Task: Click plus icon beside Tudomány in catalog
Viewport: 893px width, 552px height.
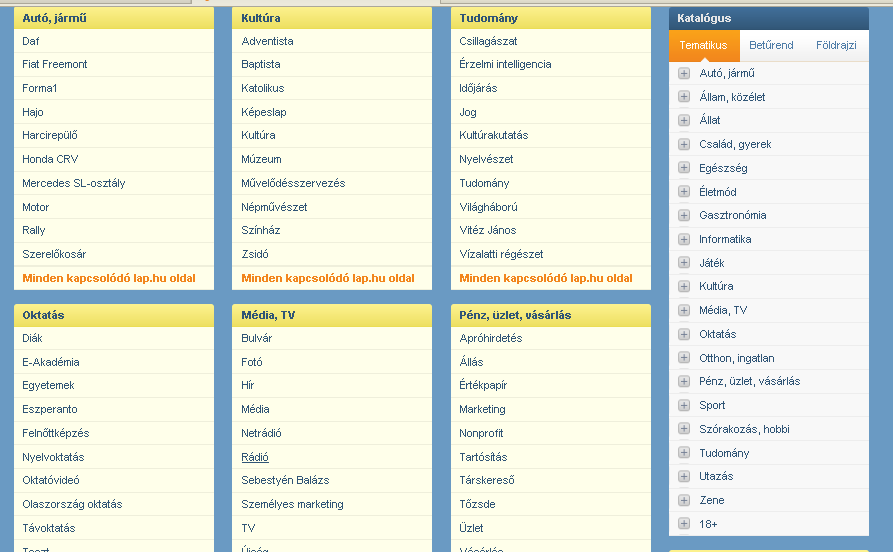Action: click(x=684, y=453)
